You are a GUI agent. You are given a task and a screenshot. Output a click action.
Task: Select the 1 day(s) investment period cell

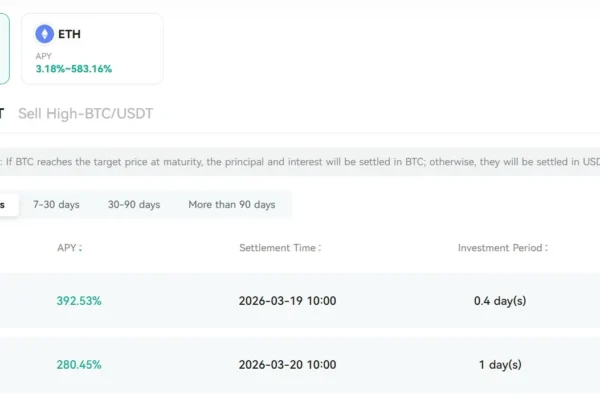[500, 365]
